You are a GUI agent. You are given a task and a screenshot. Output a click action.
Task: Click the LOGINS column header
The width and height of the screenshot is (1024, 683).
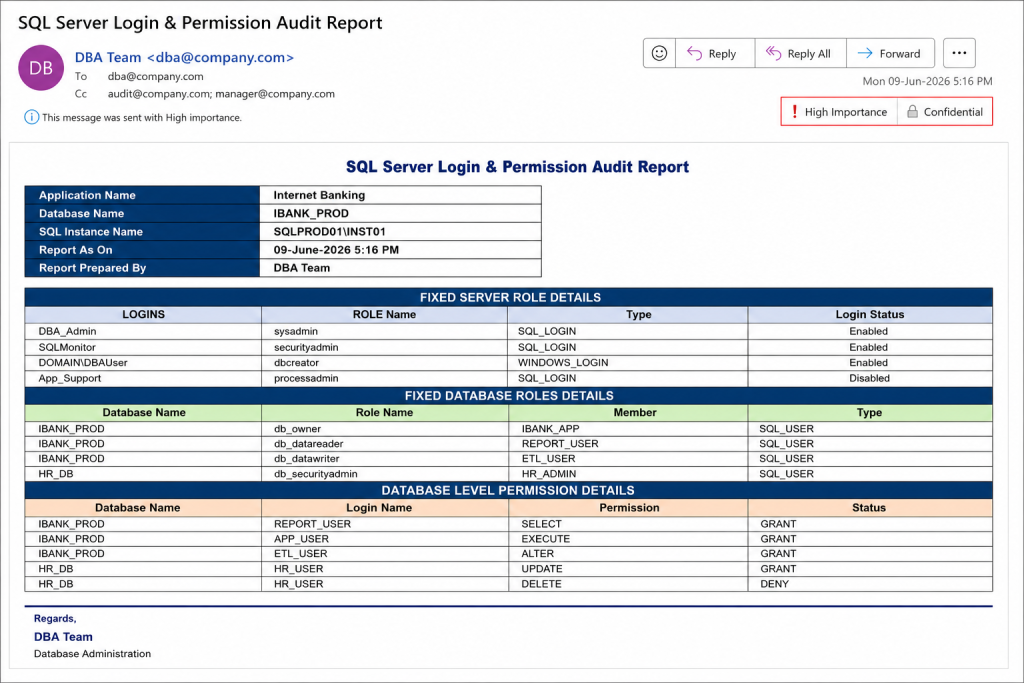pyautogui.click(x=143, y=315)
